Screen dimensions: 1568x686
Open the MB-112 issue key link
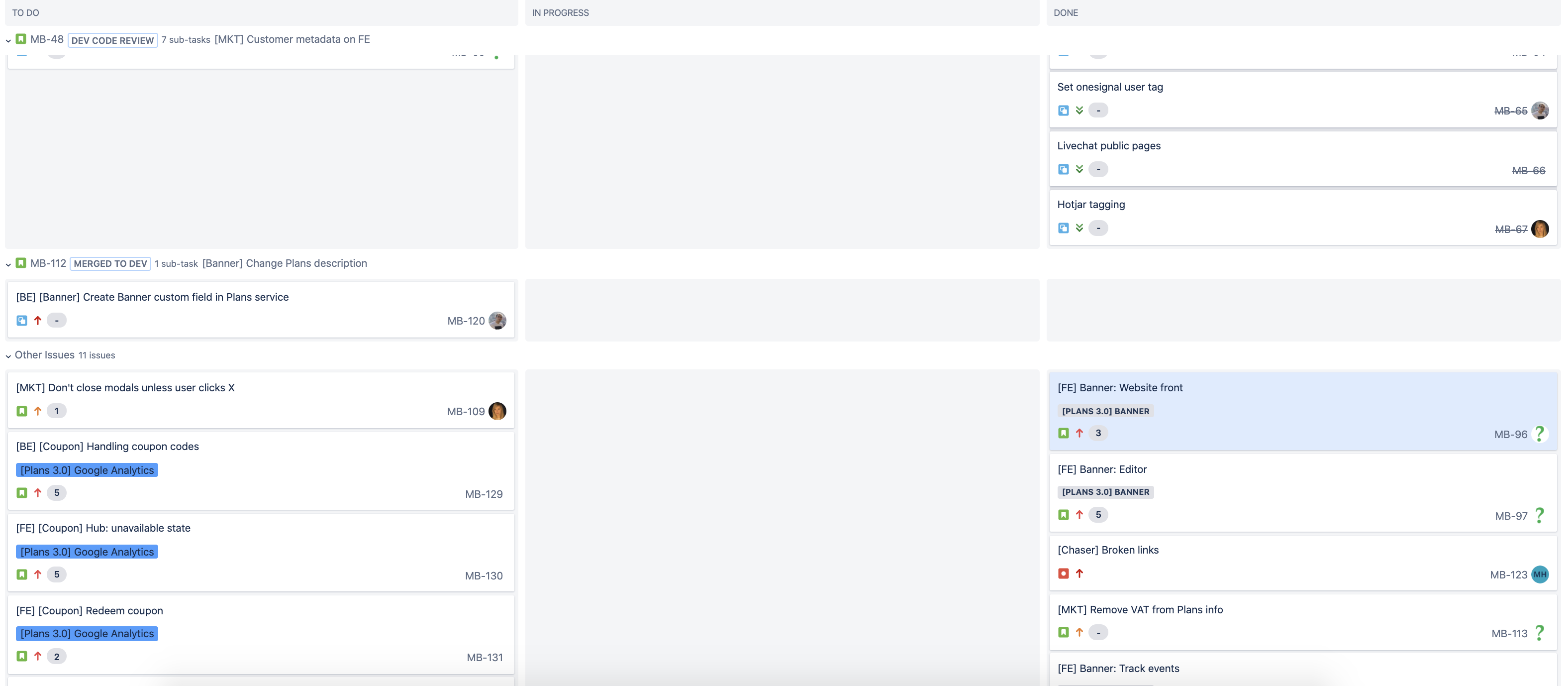[48, 263]
